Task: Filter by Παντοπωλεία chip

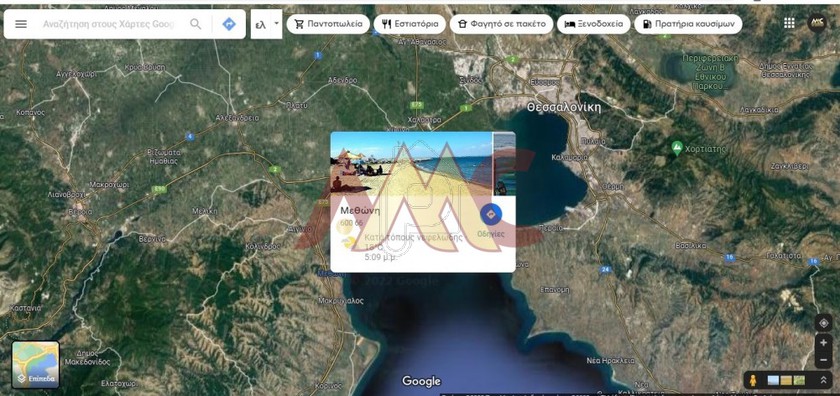Action: [x=328, y=24]
